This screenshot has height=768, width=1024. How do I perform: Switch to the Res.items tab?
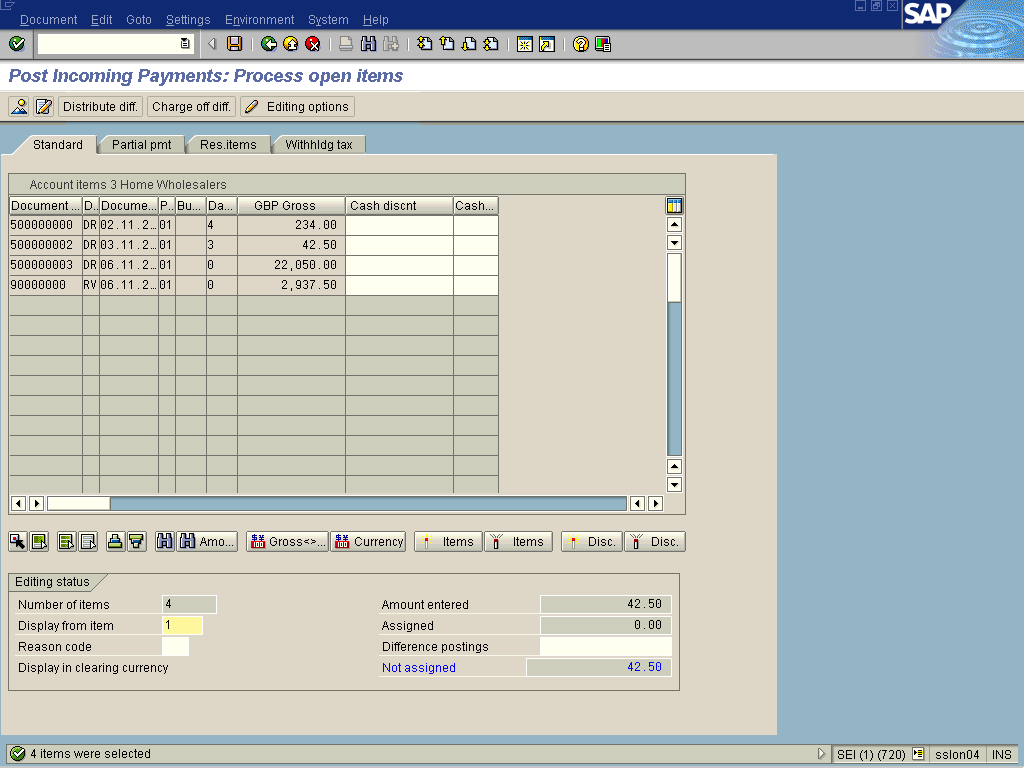(x=228, y=145)
